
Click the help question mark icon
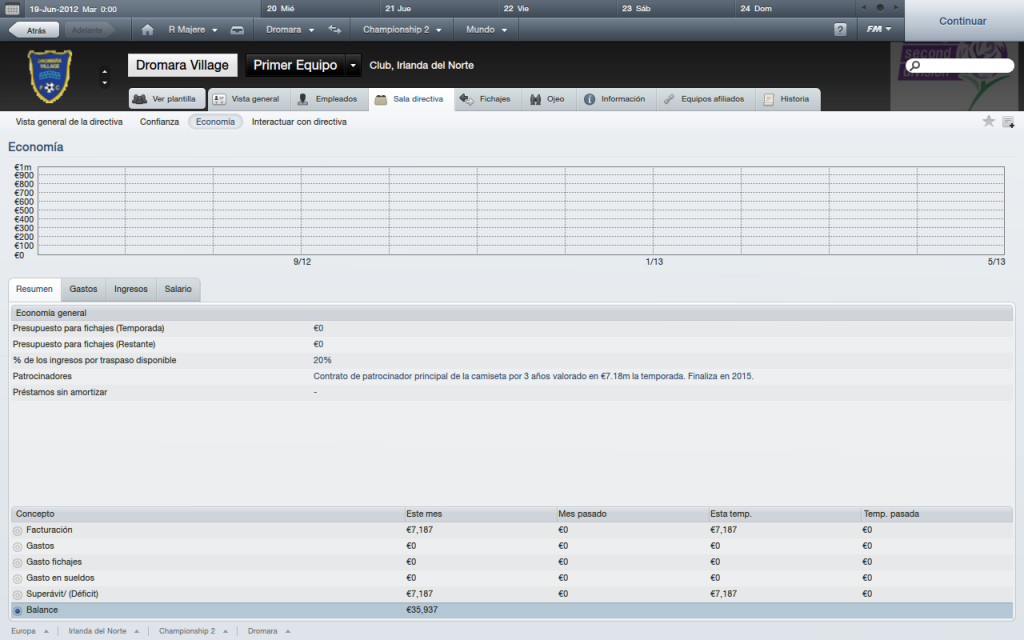tap(840, 30)
